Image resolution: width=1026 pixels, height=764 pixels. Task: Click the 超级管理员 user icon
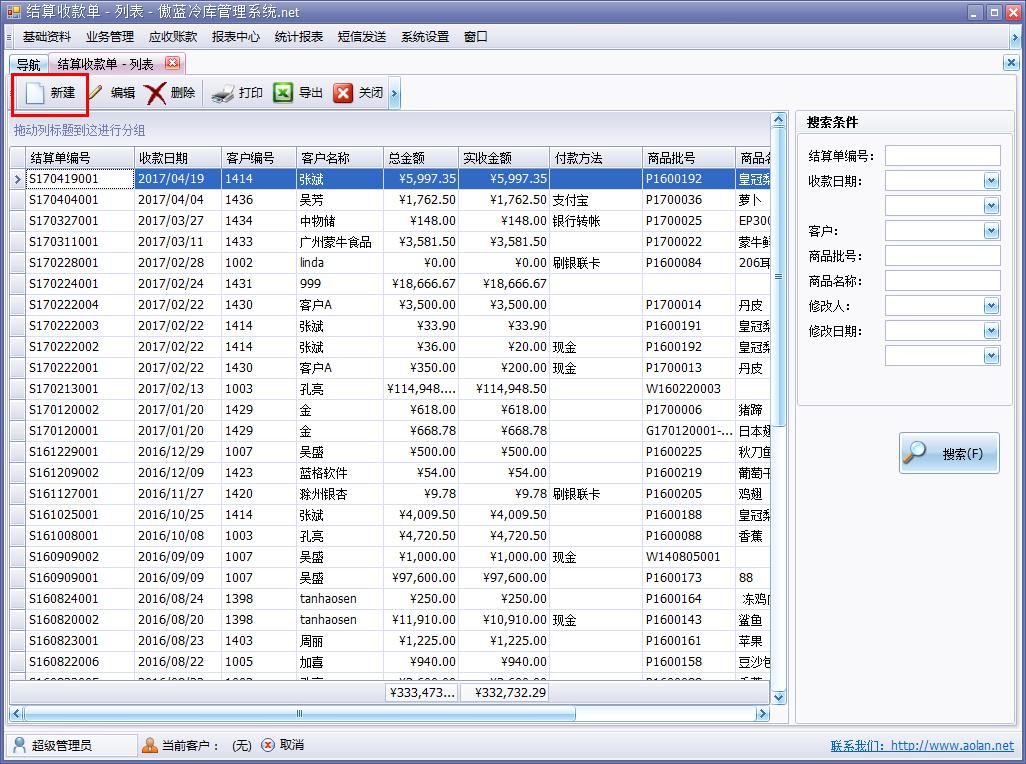coord(20,744)
